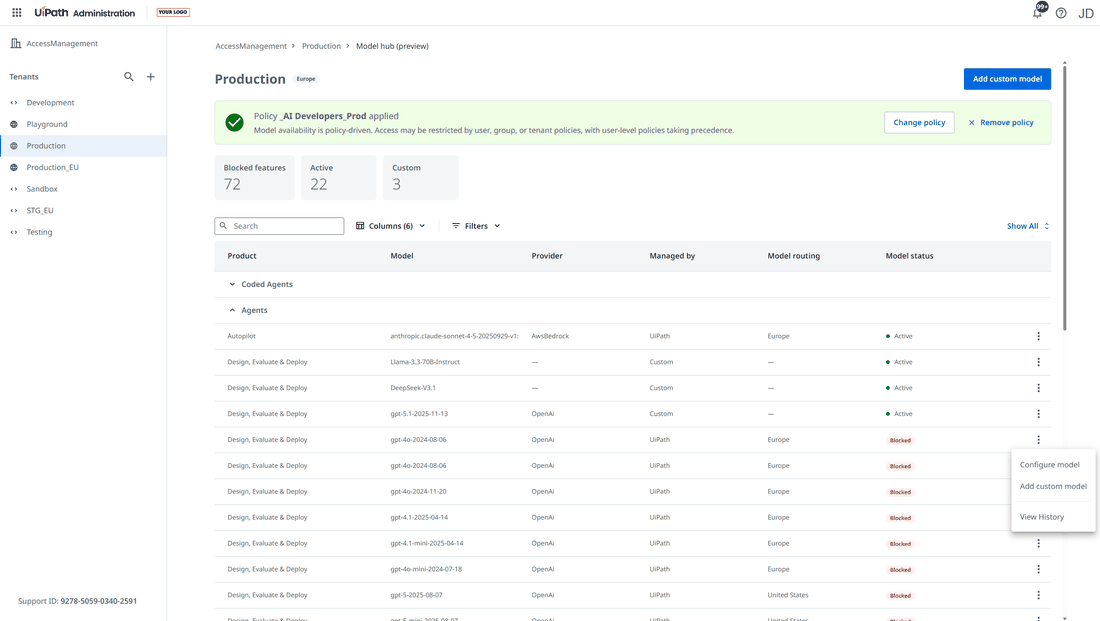The width and height of the screenshot is (1100, 621).
Task: Open the Filters dropdown
Action: [x=476, y=226]
